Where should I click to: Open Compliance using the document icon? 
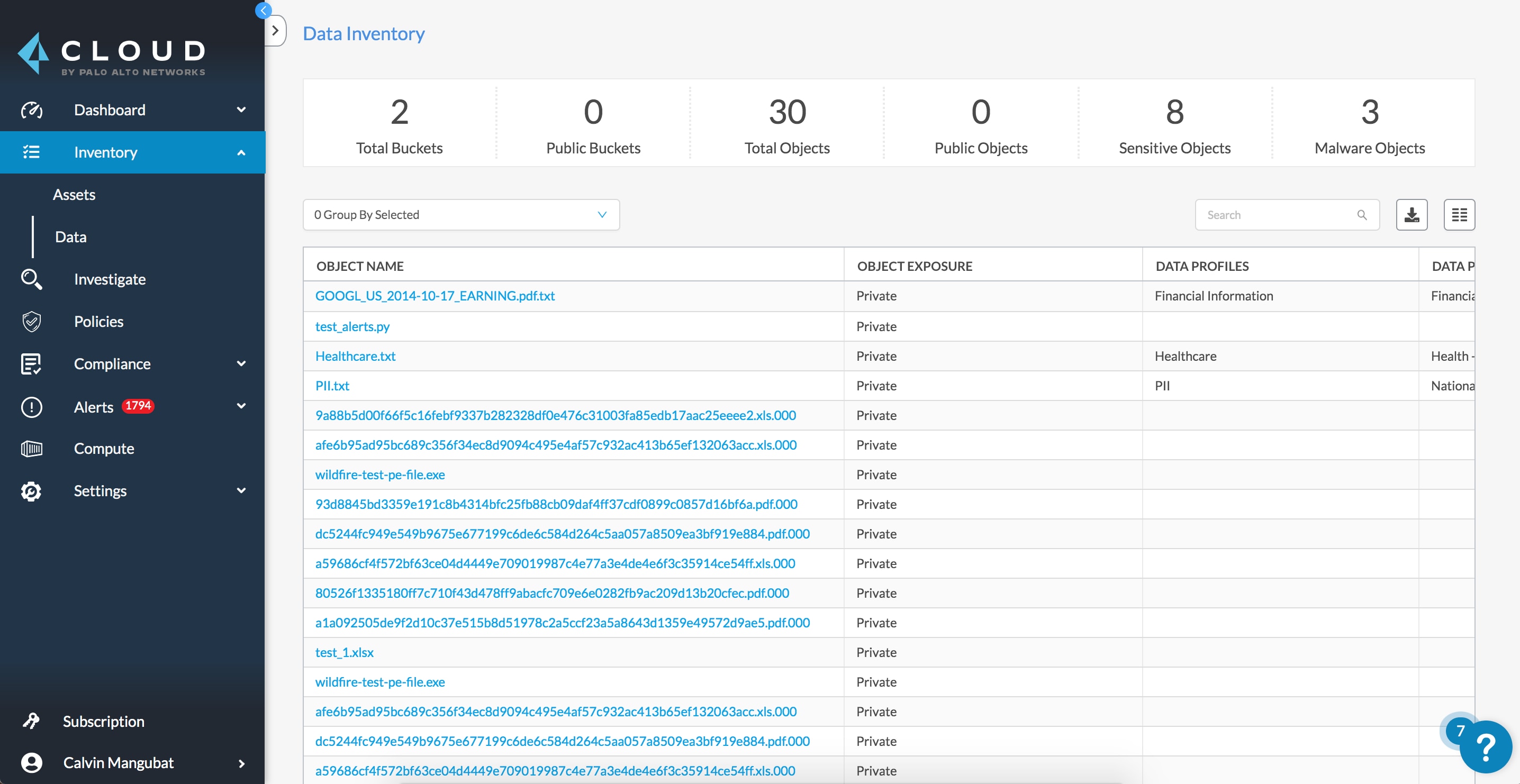point(32,364)
